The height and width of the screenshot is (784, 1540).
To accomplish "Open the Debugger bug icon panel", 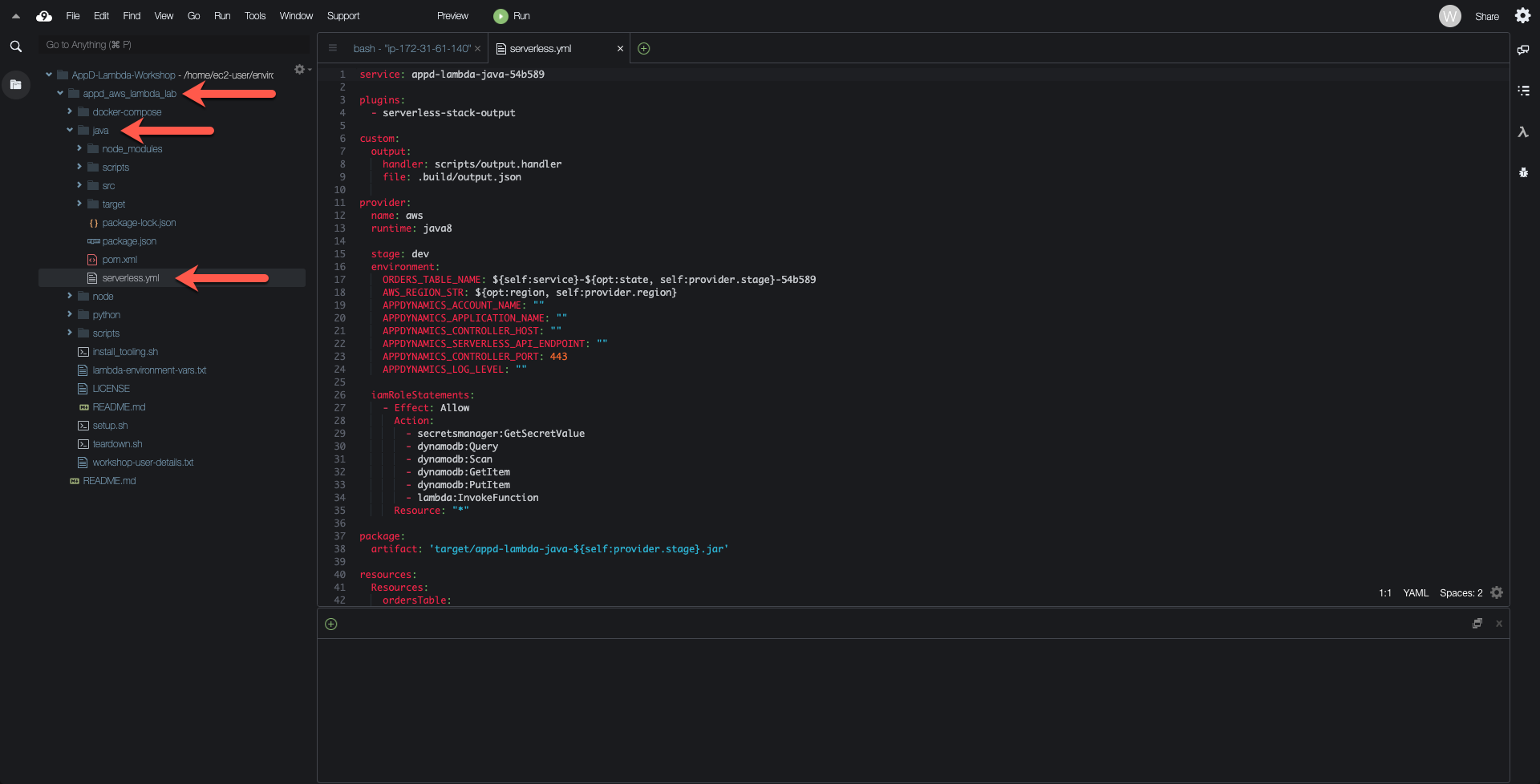I will tap(1522, 172).
